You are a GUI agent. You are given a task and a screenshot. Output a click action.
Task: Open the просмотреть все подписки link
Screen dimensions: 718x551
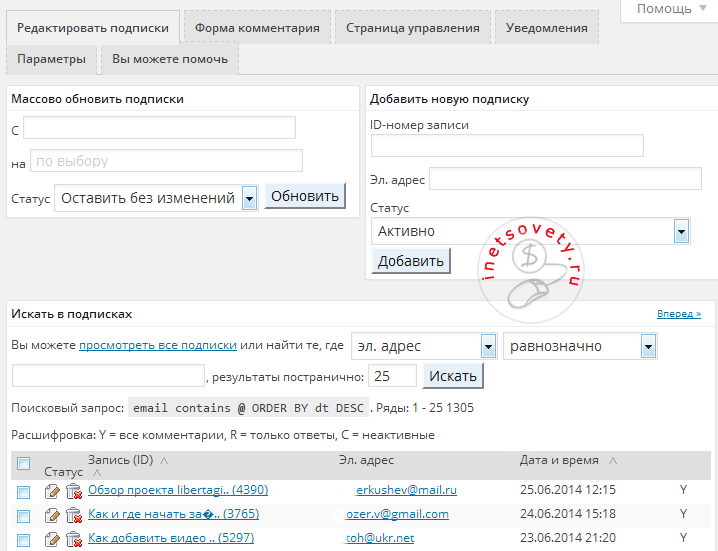coord(158,345)
